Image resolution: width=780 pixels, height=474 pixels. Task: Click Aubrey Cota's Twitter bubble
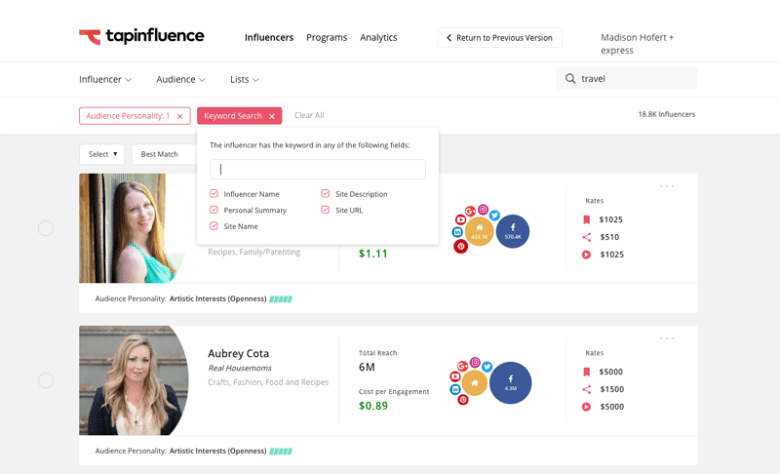(x=487, y=367)
